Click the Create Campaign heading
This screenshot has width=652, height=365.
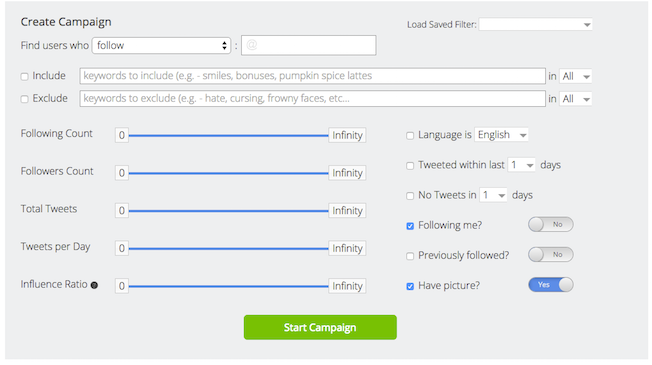[66, 22]
